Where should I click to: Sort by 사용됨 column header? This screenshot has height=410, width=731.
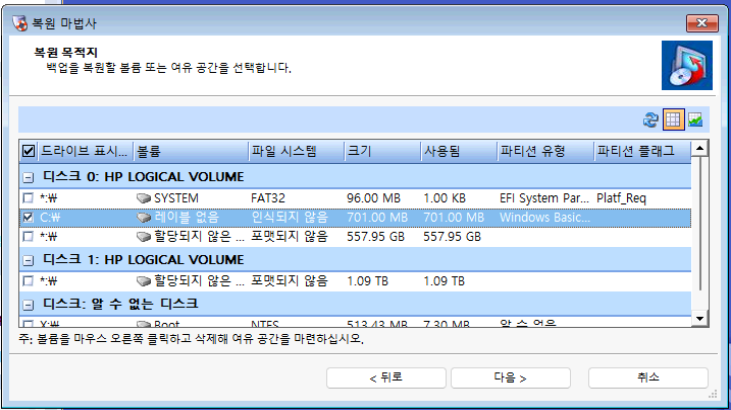click(458, 151)
